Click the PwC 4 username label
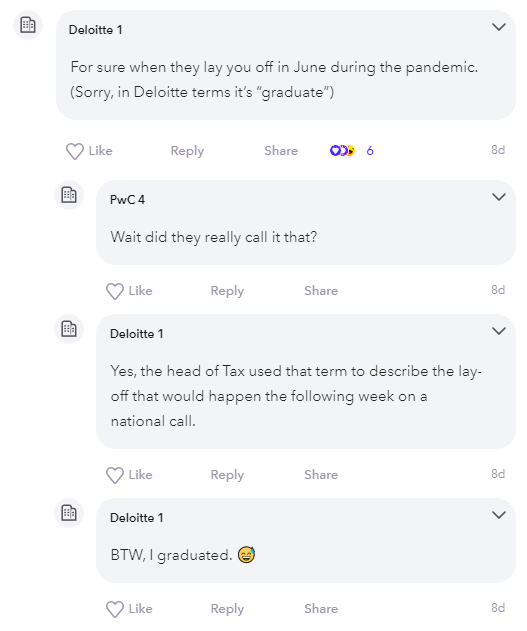This screenshot has width=527, height=631. 128,200
